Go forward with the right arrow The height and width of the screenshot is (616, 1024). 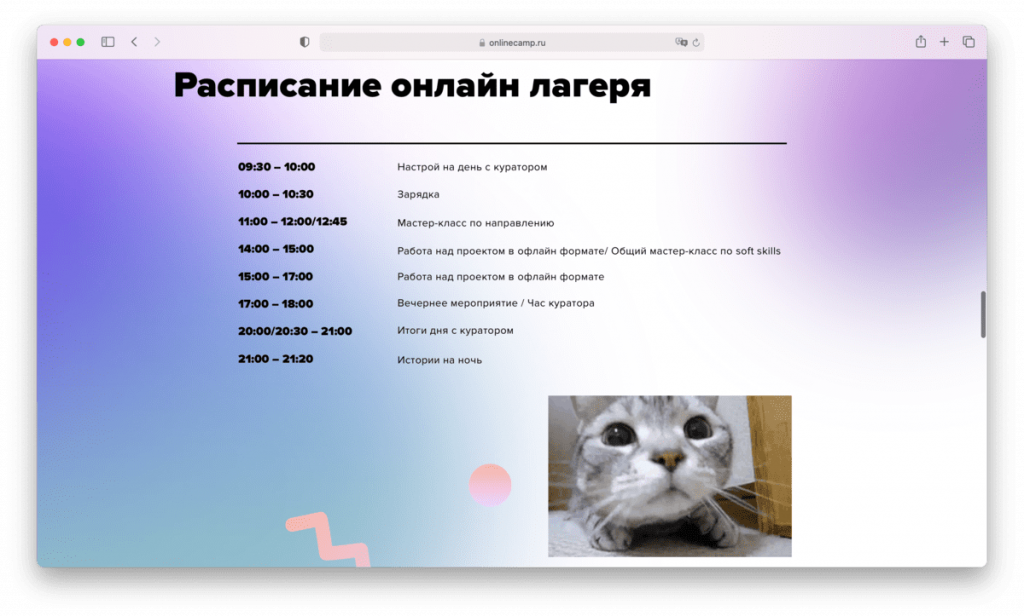(157, 42)
